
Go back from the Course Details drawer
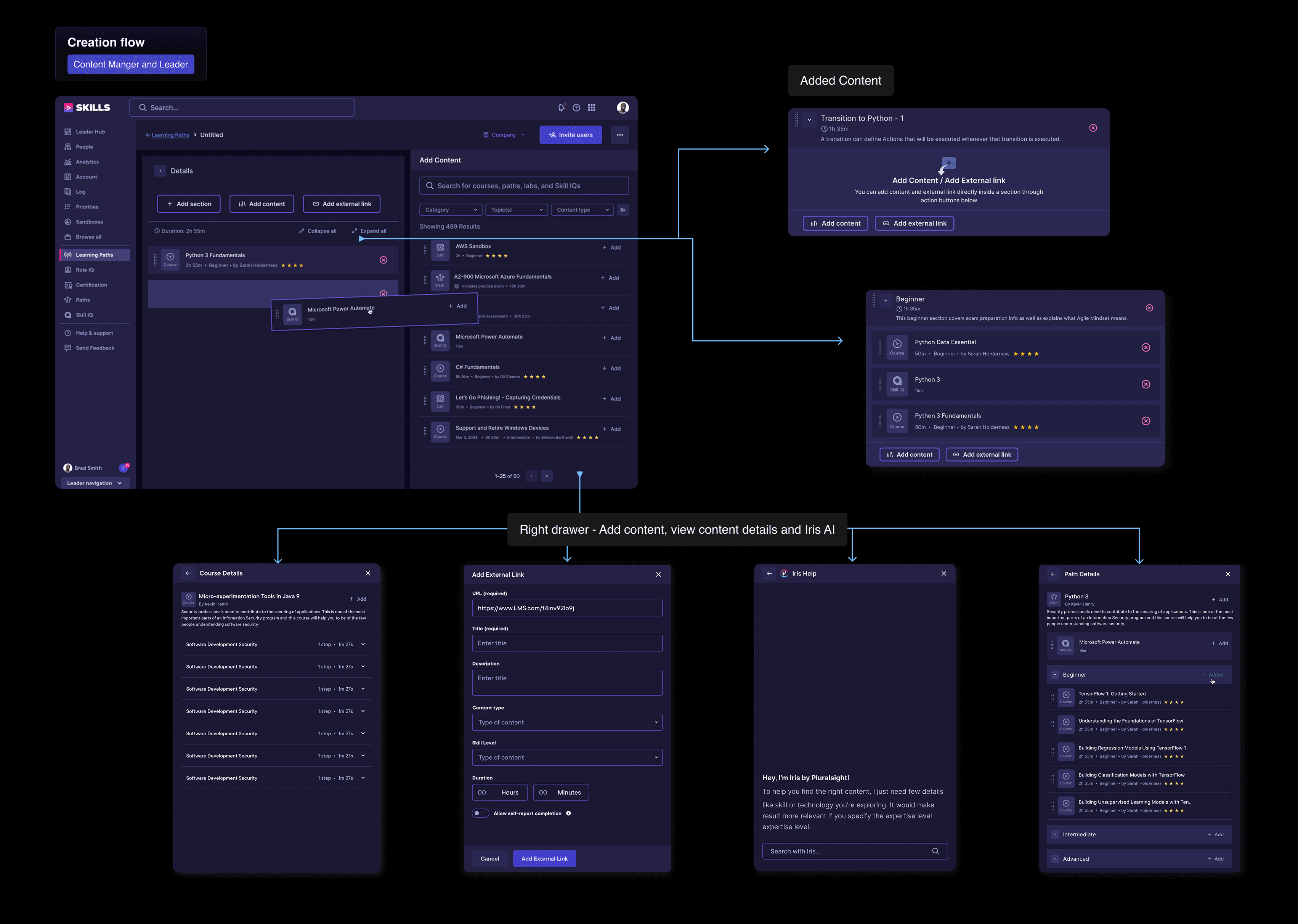coord(188,574)
